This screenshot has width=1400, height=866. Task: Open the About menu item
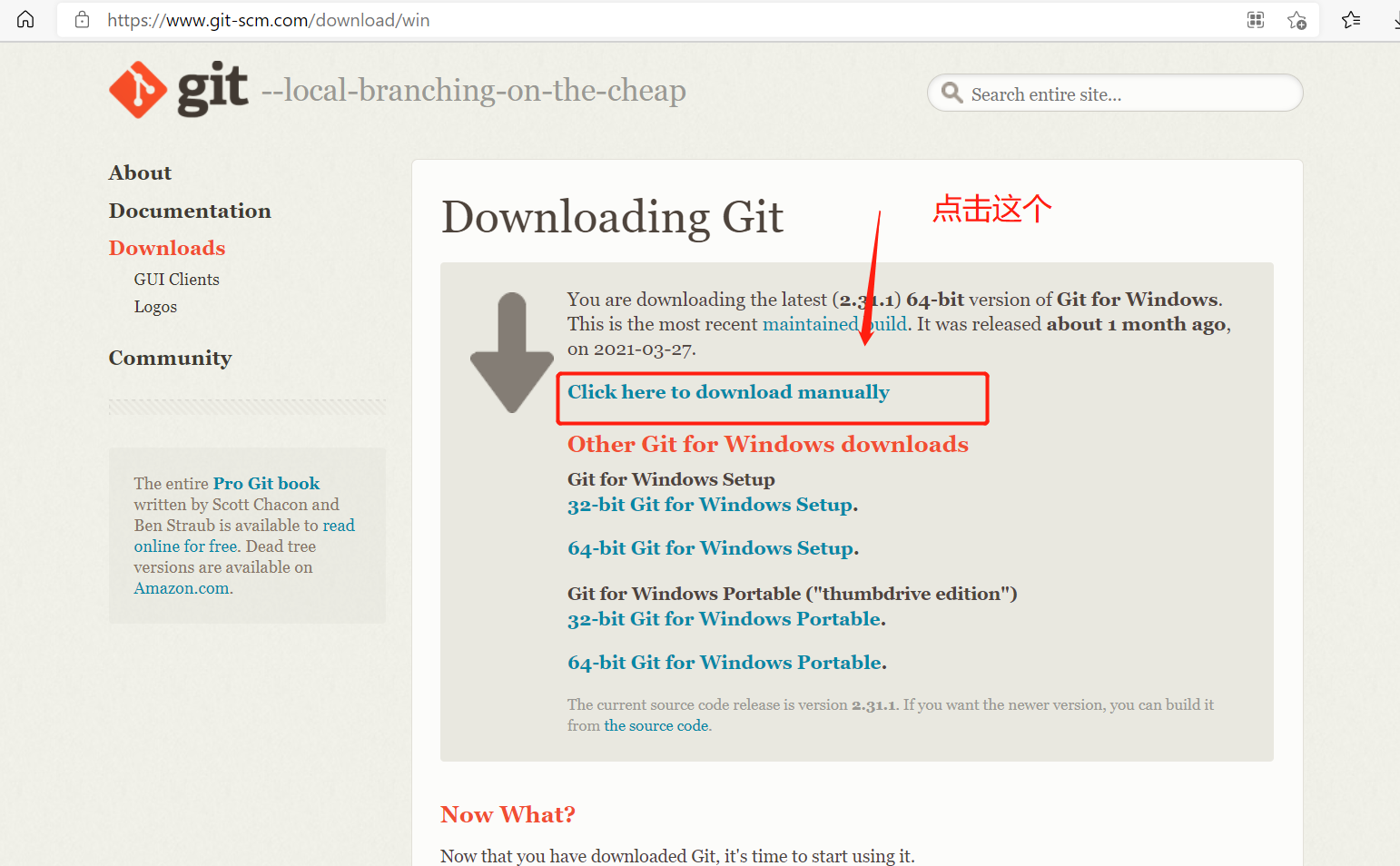click(x=140, y=172)
